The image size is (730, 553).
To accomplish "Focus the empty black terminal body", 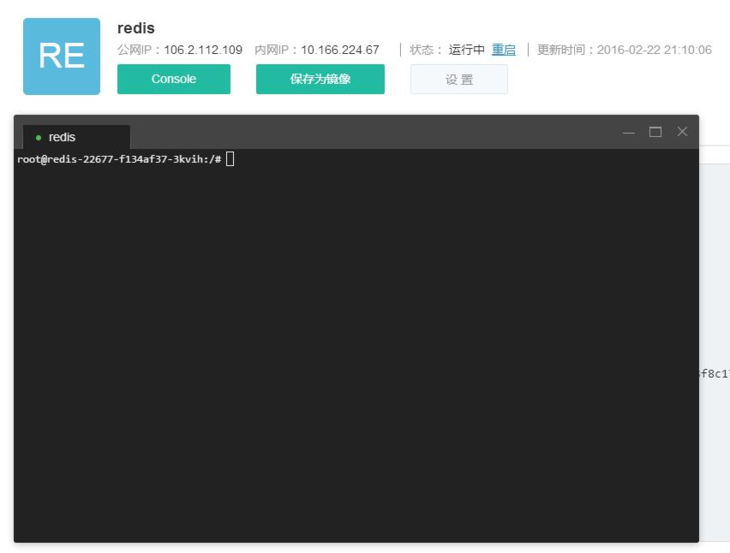I will [355, 350].
